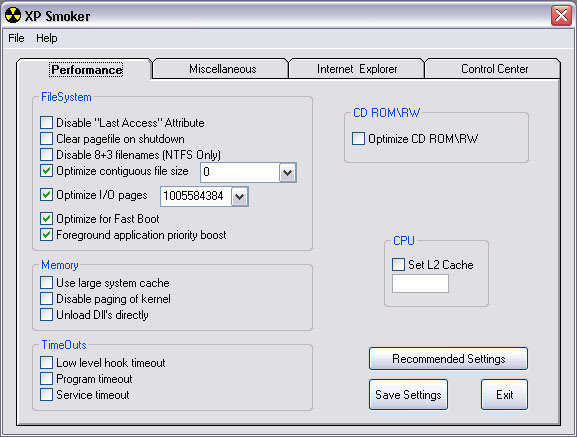Click the XP Smoker radiation title icon
The width and height of the screenshot is (577, 437).
[x=13, y=15]
